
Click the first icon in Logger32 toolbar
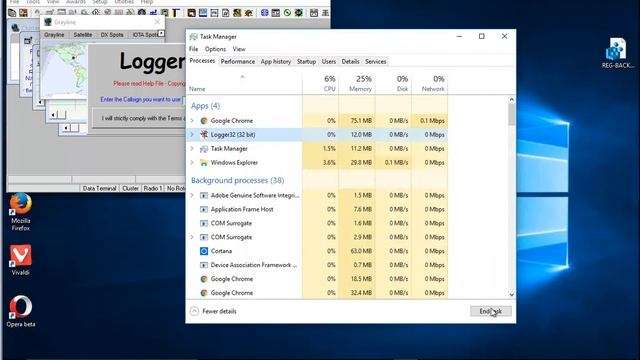[x=12, y=13]
